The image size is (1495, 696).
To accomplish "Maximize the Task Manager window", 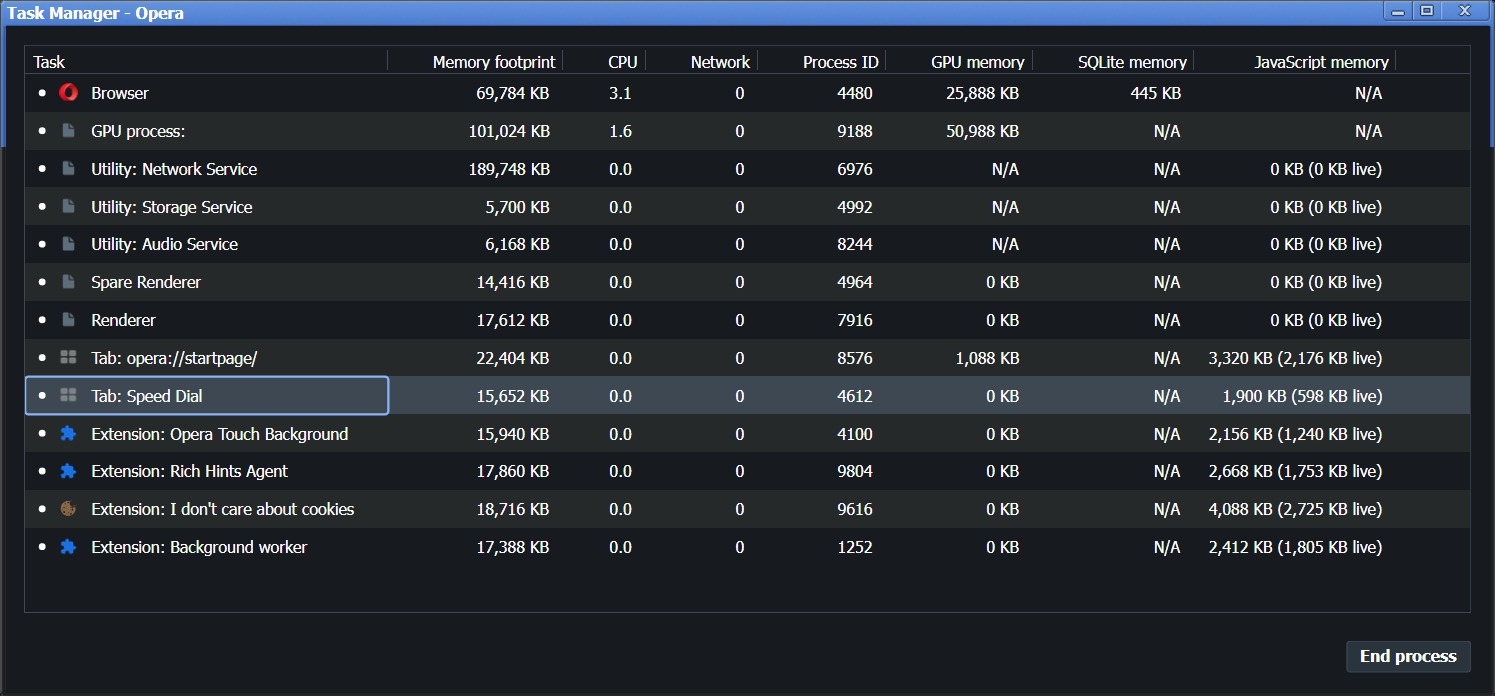I will 1427,11.
